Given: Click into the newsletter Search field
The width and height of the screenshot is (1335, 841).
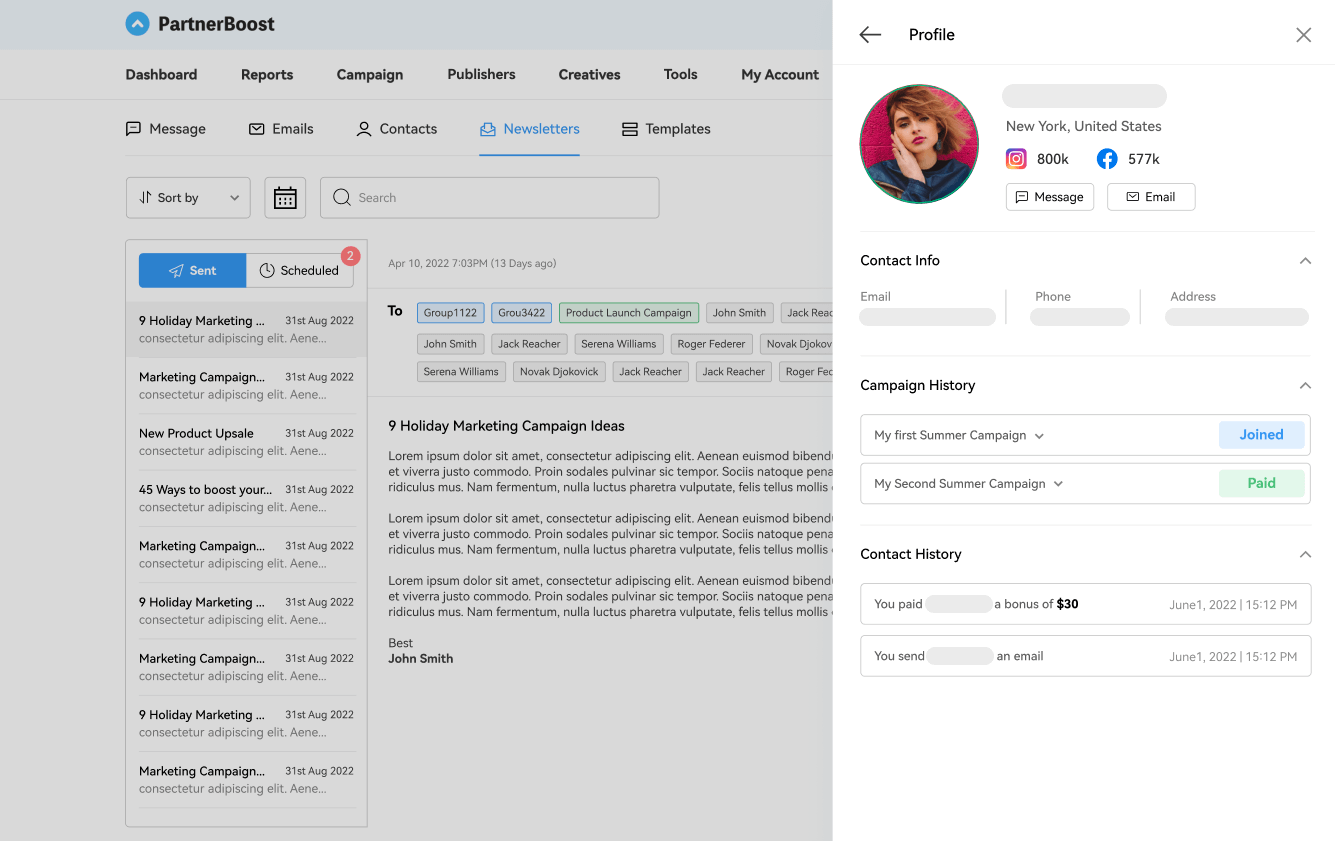Looking at the screenshot, I should (x=490, y=198).
